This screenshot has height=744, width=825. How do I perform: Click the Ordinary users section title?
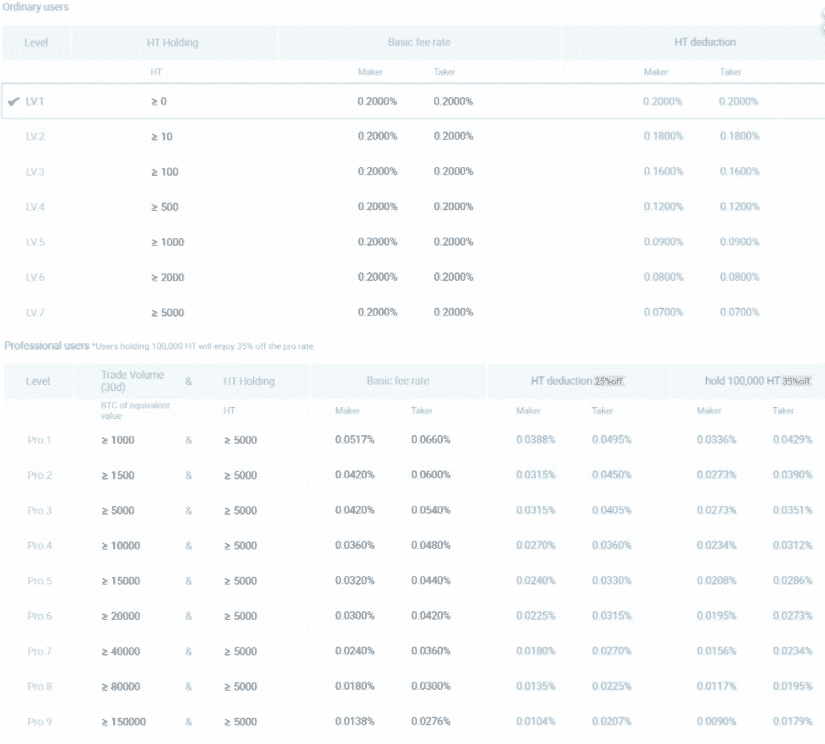coord(36,7)
